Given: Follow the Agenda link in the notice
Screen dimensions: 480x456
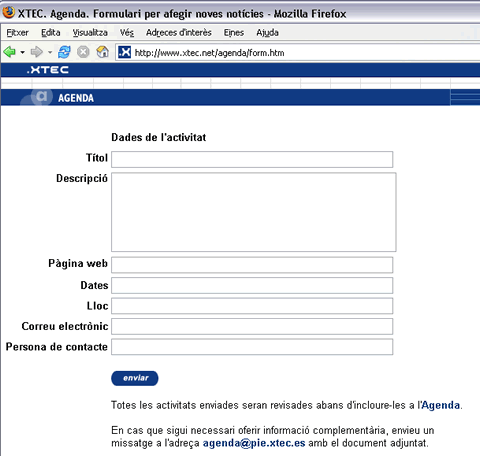Looking at the screenshot, I should tap(441, 405).
